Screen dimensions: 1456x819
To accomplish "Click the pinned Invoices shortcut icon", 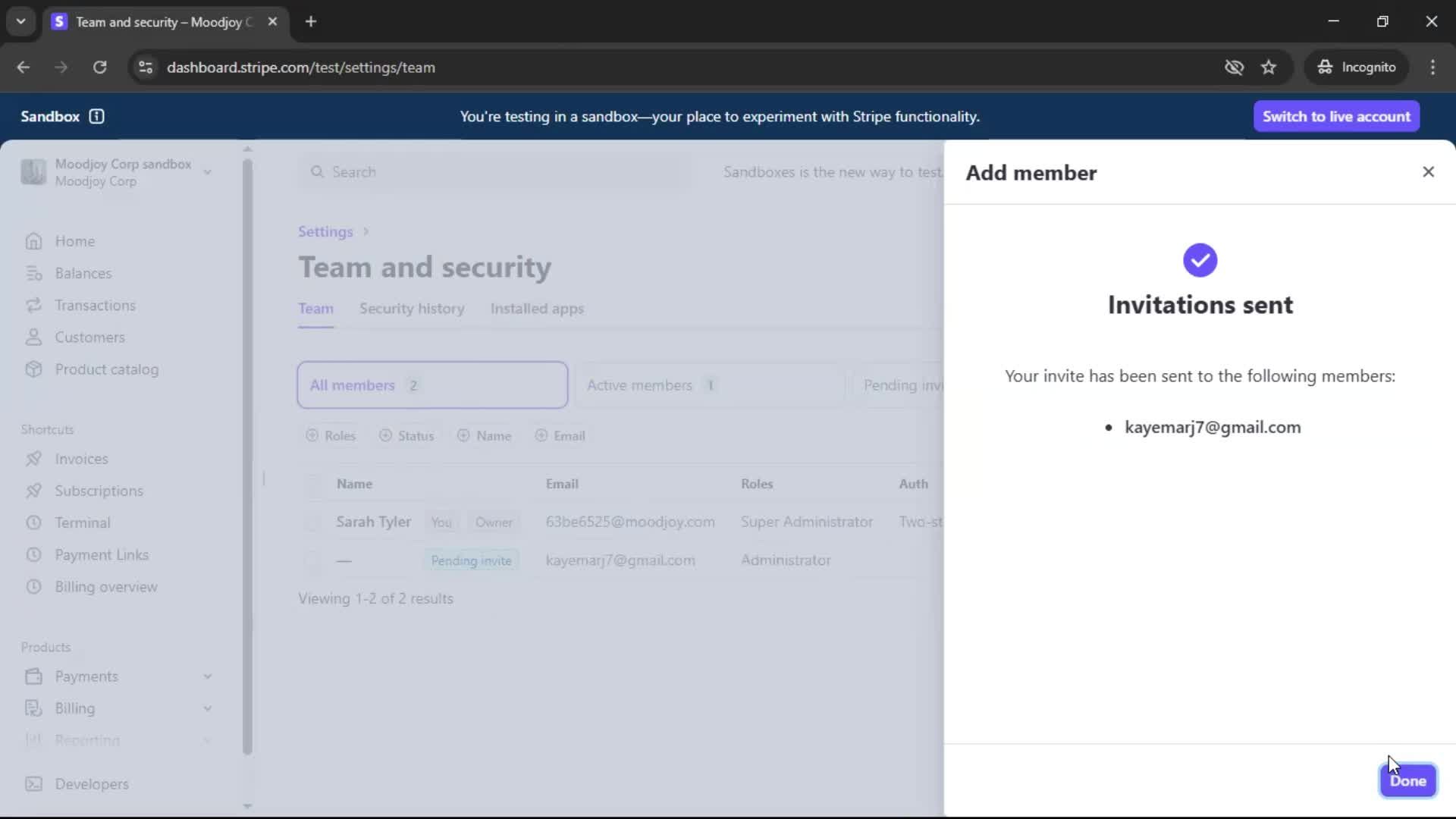I will 33,459.
